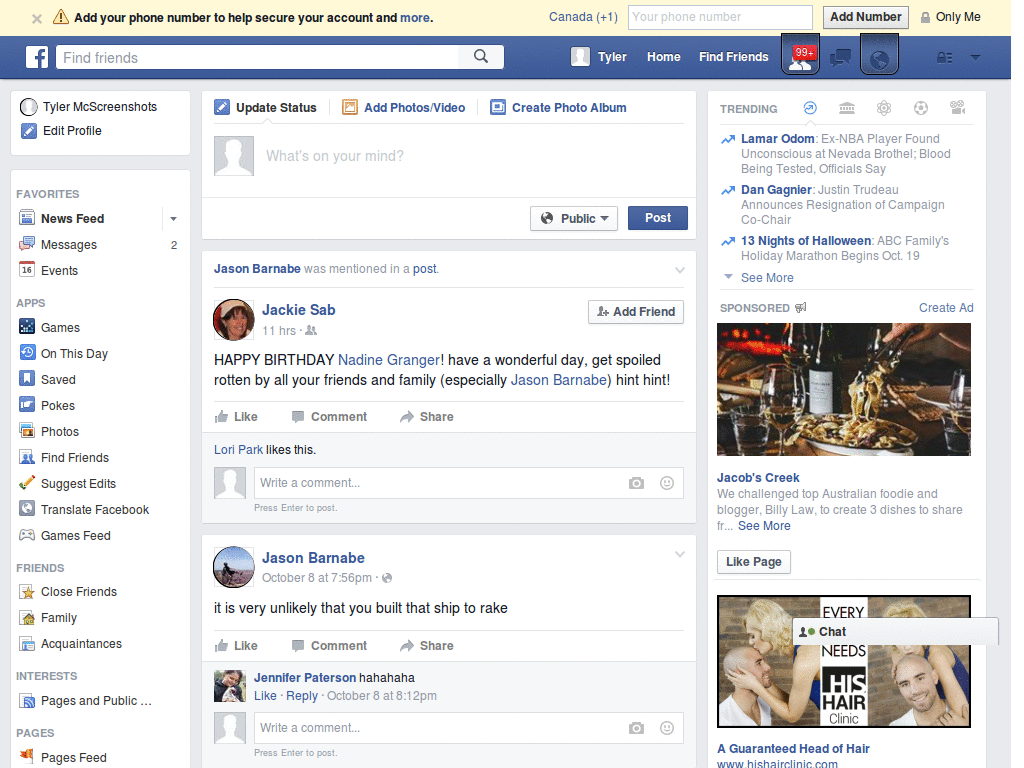This screenshot has height=768, width=1024.
Task: Click the Find friends search field
Action: pyautogui.click(x=257, y=57)
